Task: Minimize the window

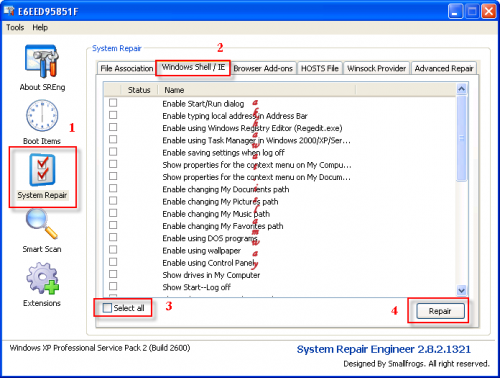Action: (455, 11)
